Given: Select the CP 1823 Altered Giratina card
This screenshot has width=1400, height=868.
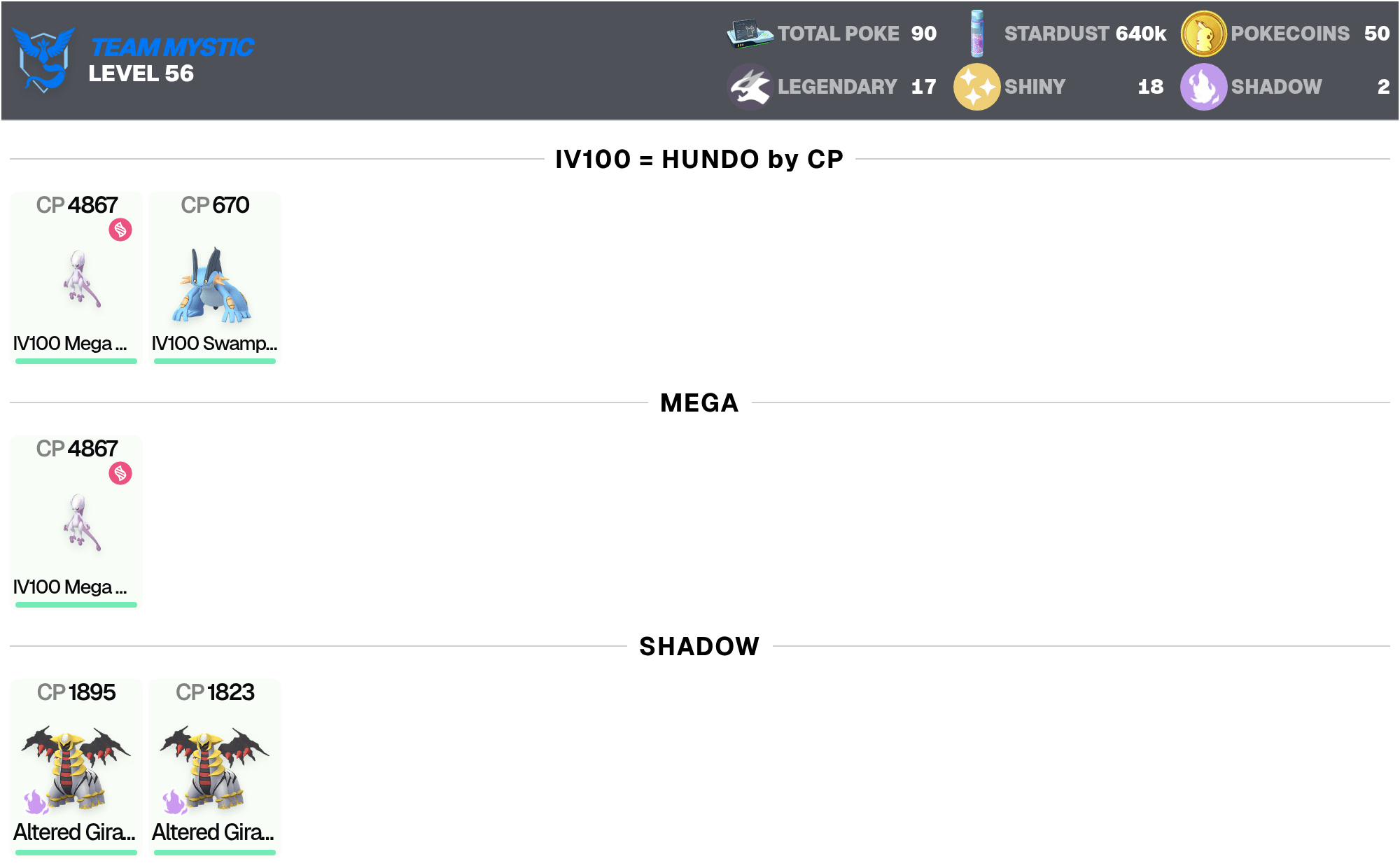Looking at the screenshot, I should [215, 767].
